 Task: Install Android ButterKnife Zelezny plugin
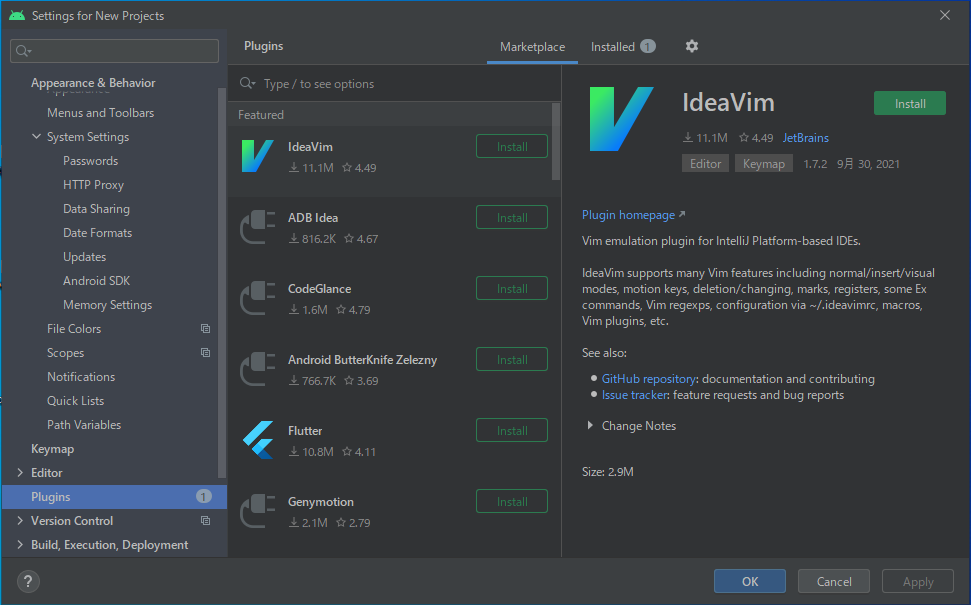pos(512,360)
